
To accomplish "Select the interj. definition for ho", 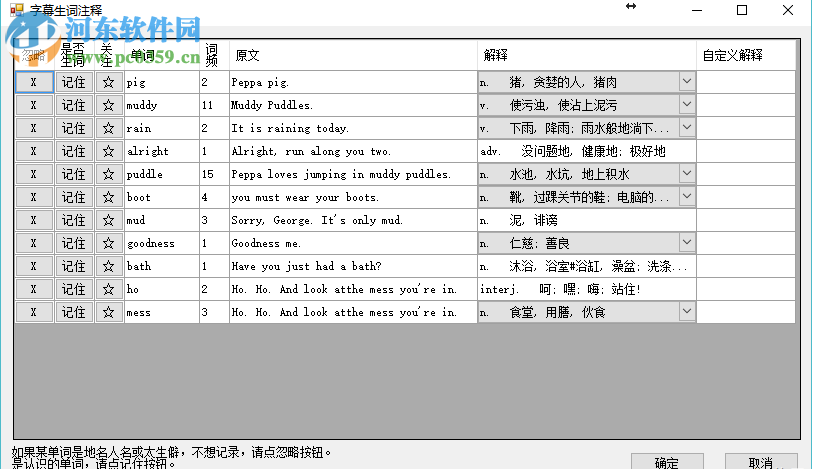I will (560, 289).
